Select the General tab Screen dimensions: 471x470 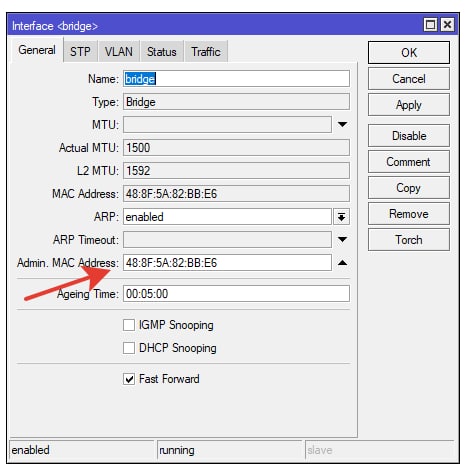click(37, 50)
